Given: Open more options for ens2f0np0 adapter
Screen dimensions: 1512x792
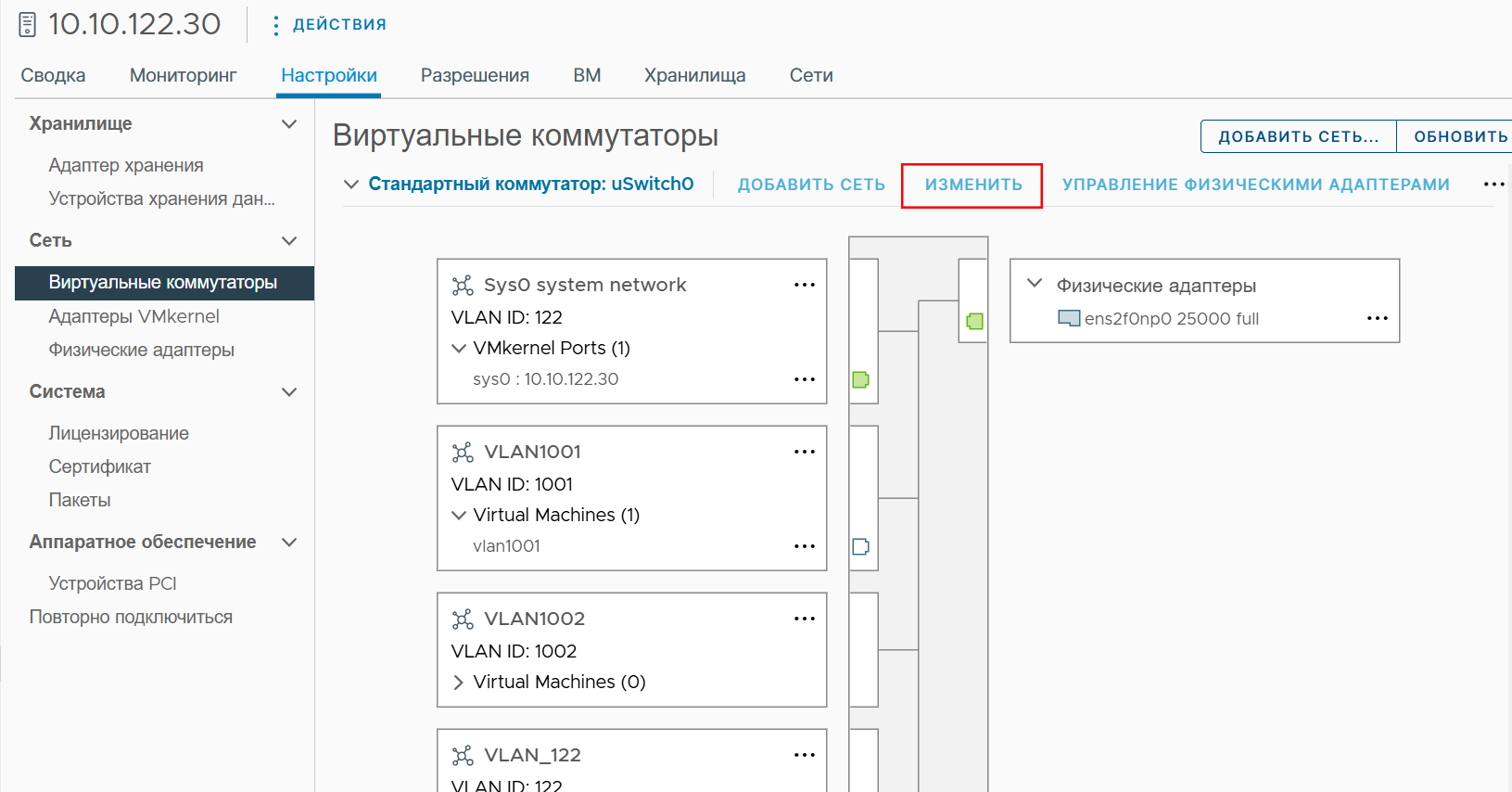Looking at the screenshot, I should point(1378,318).
